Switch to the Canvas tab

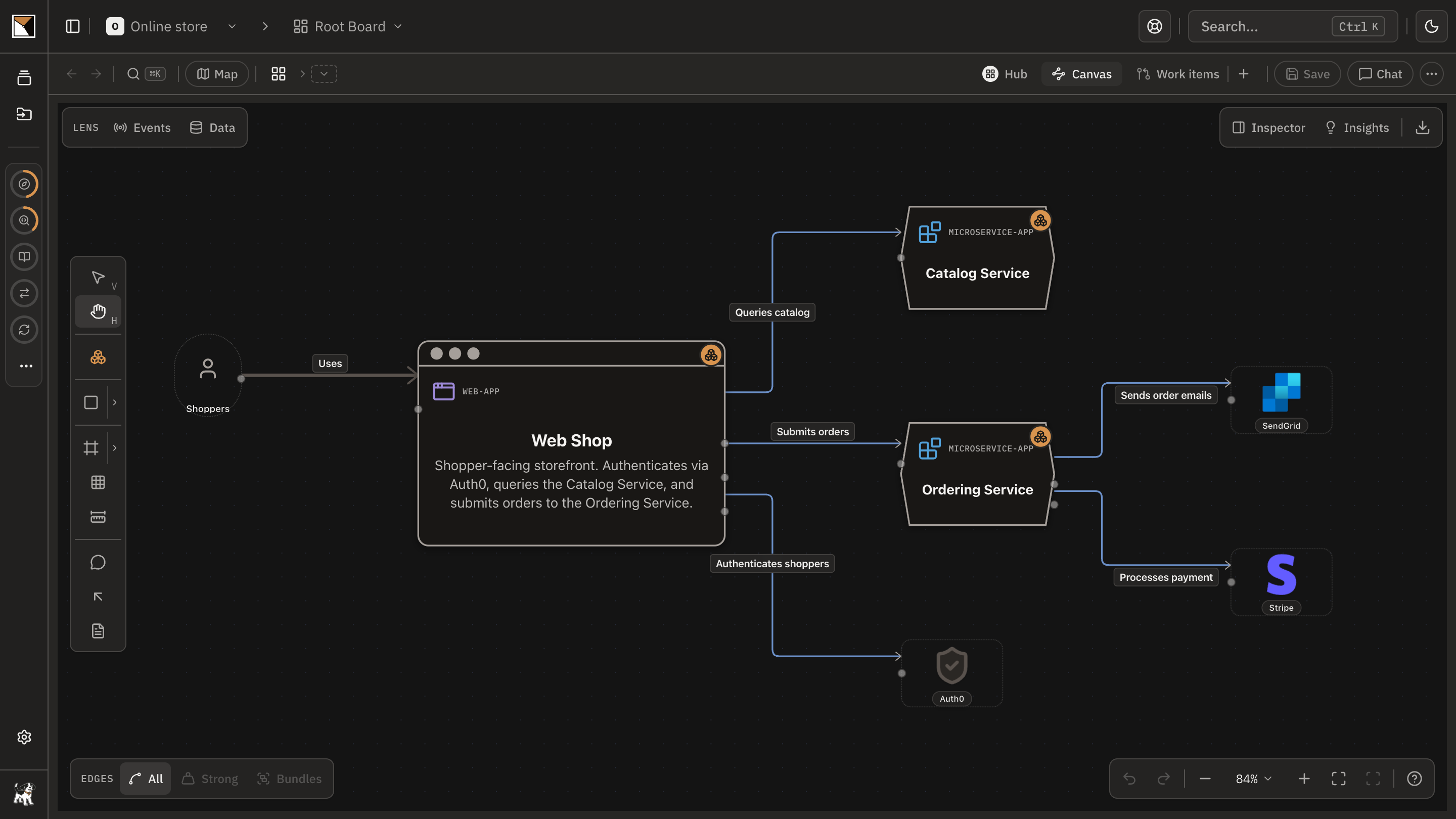[x=1081, y=74]
